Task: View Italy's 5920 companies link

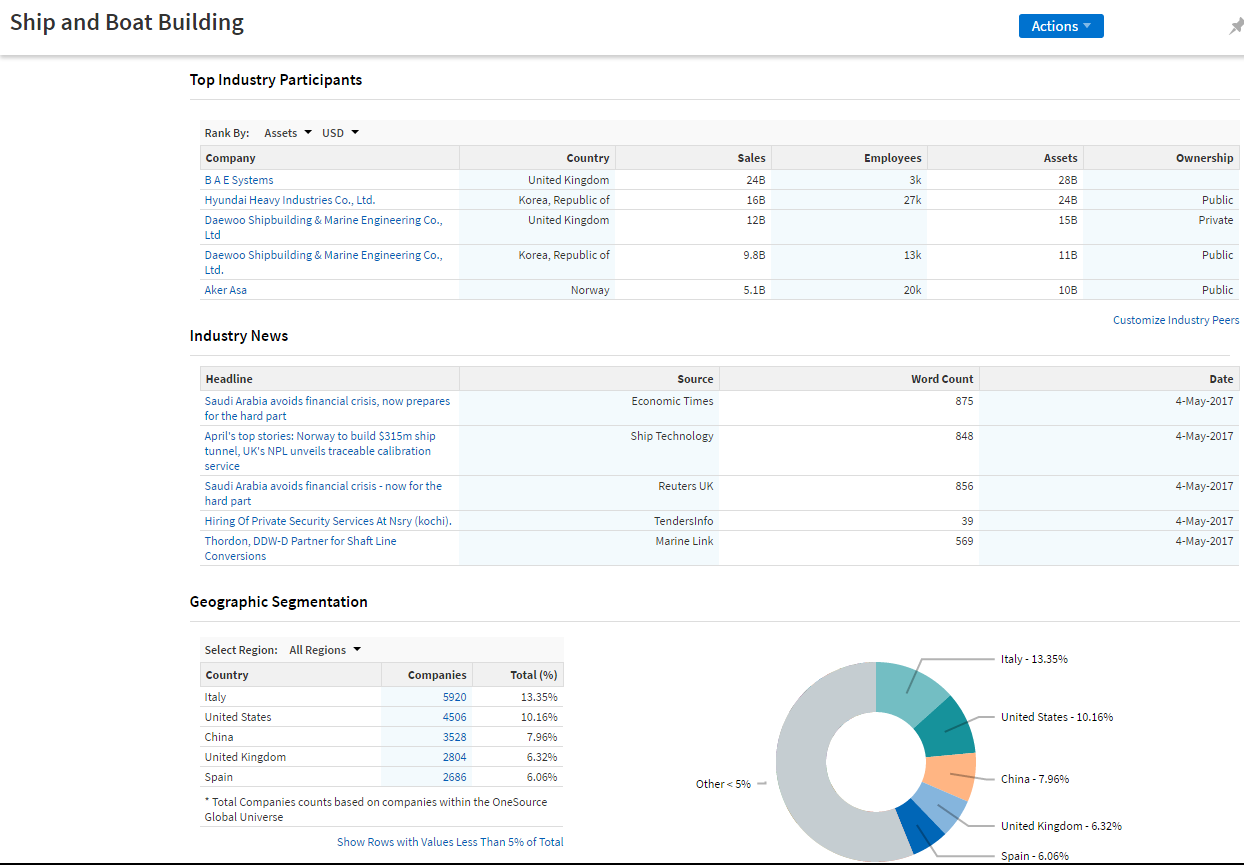Action: [x=455, y=697]
